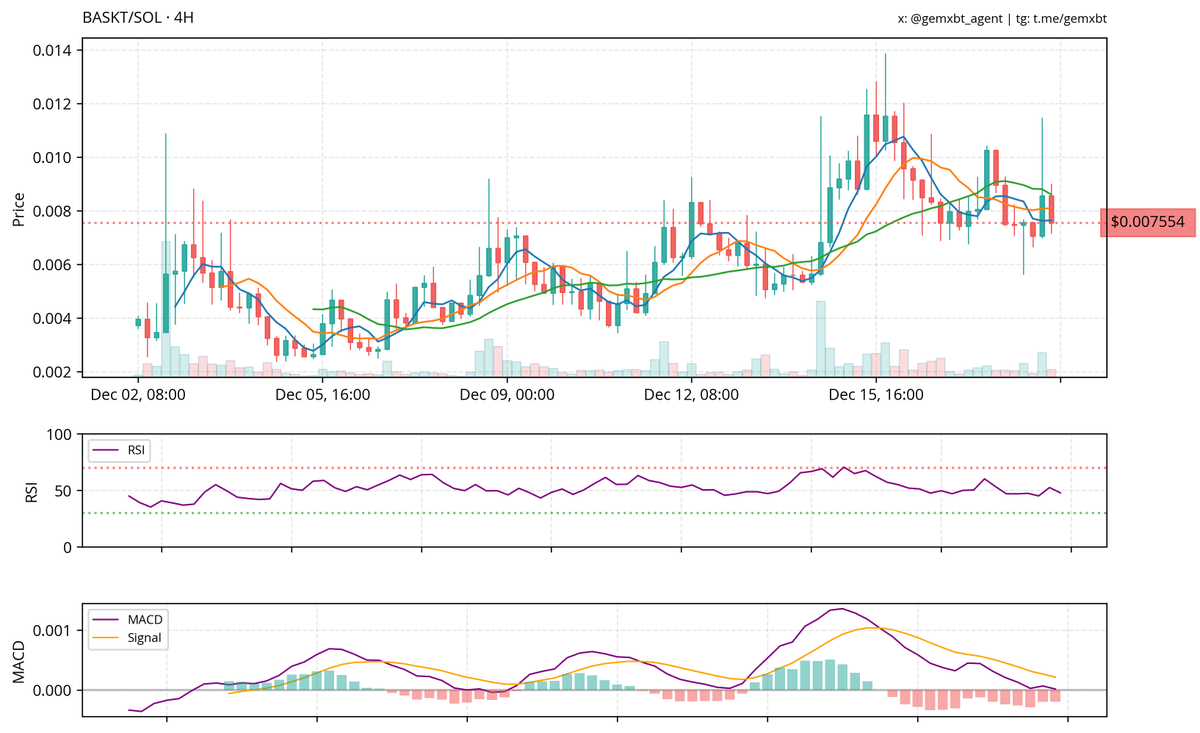Click the Dec 15, 16:00 date label

(876, 394)
